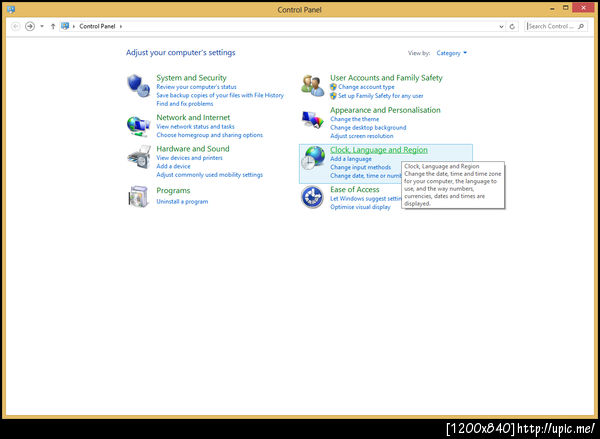Click Set up Family Safety for any user
Image resolution: width=600 pixels, height=439 pixels.
(381, 96)
